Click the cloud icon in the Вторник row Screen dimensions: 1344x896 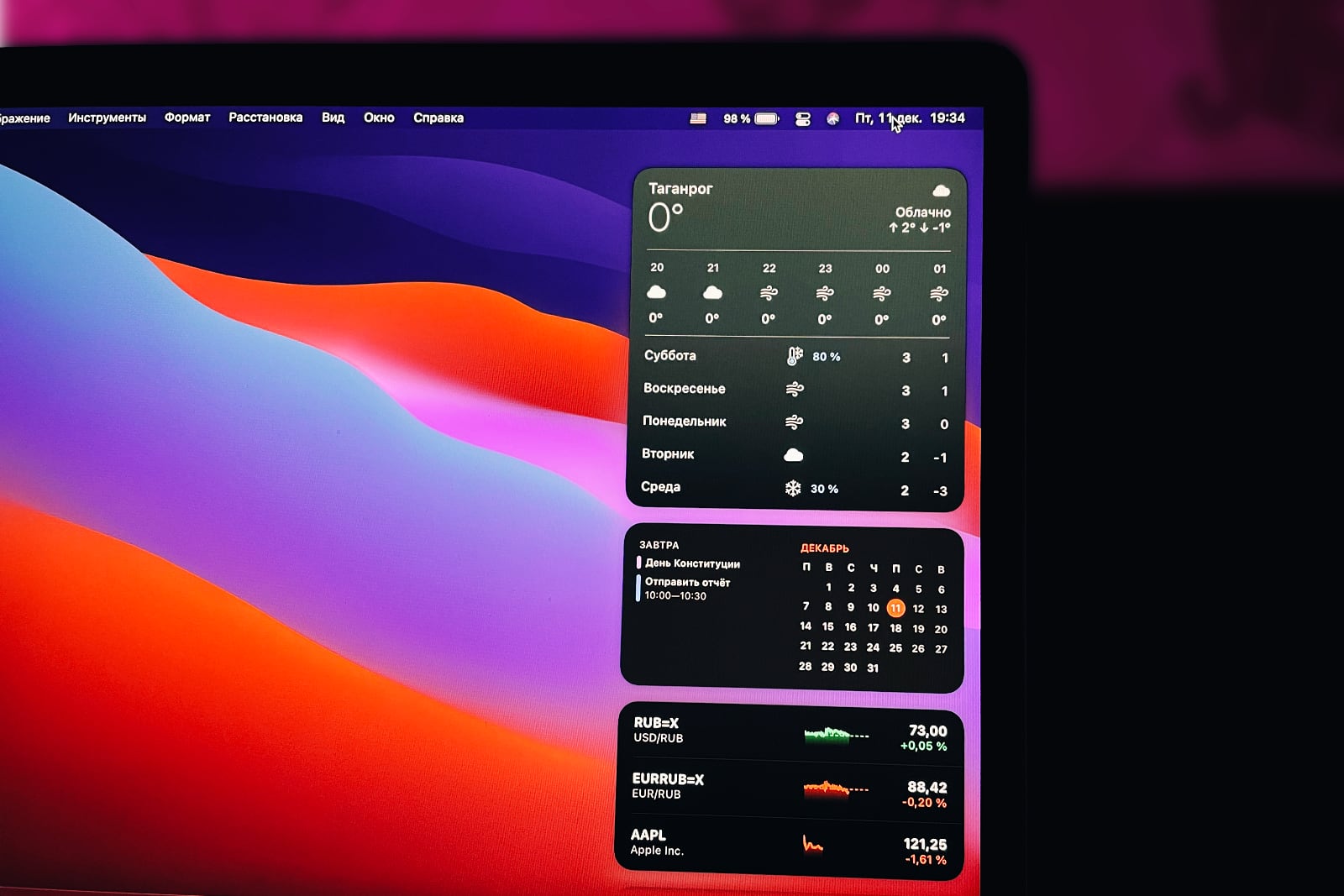(x=793, y=455)
